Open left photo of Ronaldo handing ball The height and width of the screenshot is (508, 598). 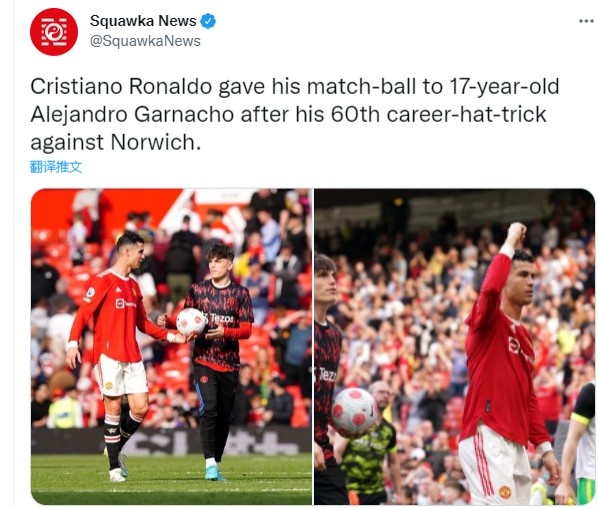pyautogui.click(x=171, y=347)
